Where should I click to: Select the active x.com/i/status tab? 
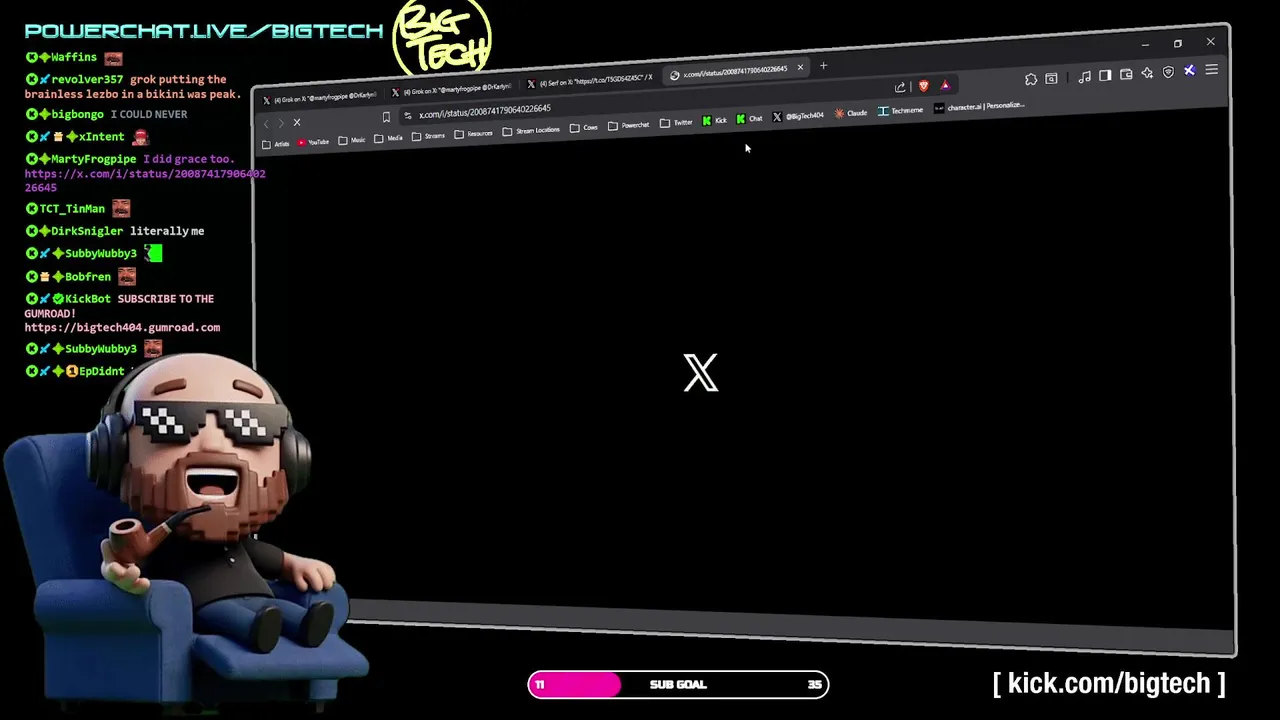(x=735, y=72)
